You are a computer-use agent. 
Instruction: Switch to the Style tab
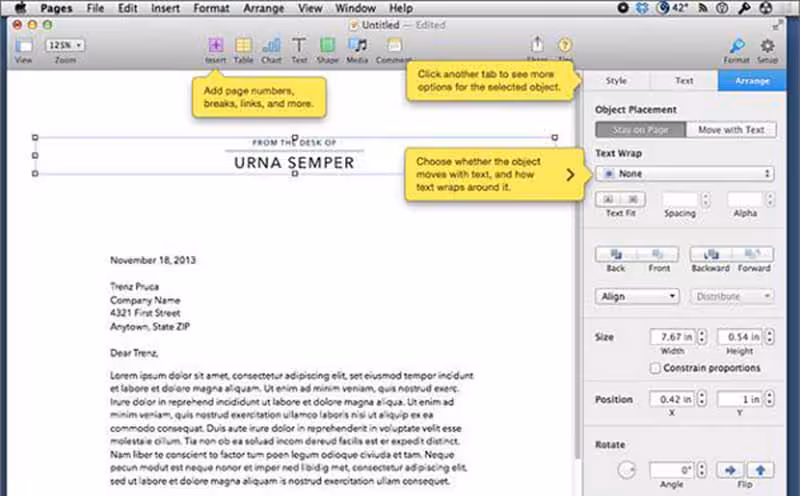click(x=616, y=81)
